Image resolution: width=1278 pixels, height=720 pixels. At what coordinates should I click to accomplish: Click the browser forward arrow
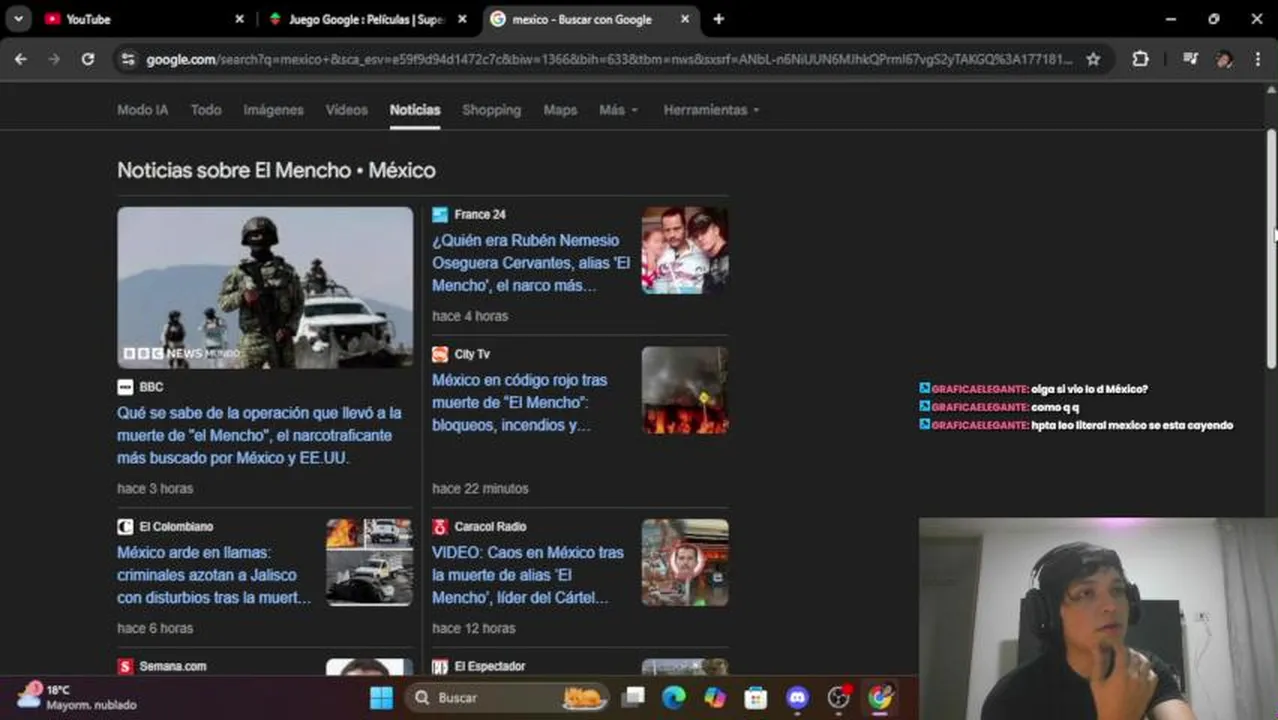(54, 59)
